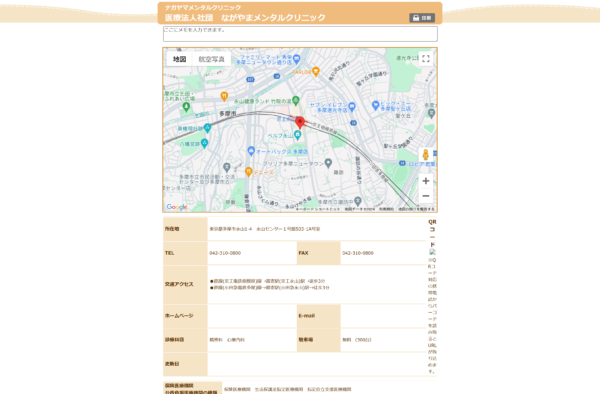The image size is (600, 394).
Task: Click the 印刷 print button
Action: 422,18
